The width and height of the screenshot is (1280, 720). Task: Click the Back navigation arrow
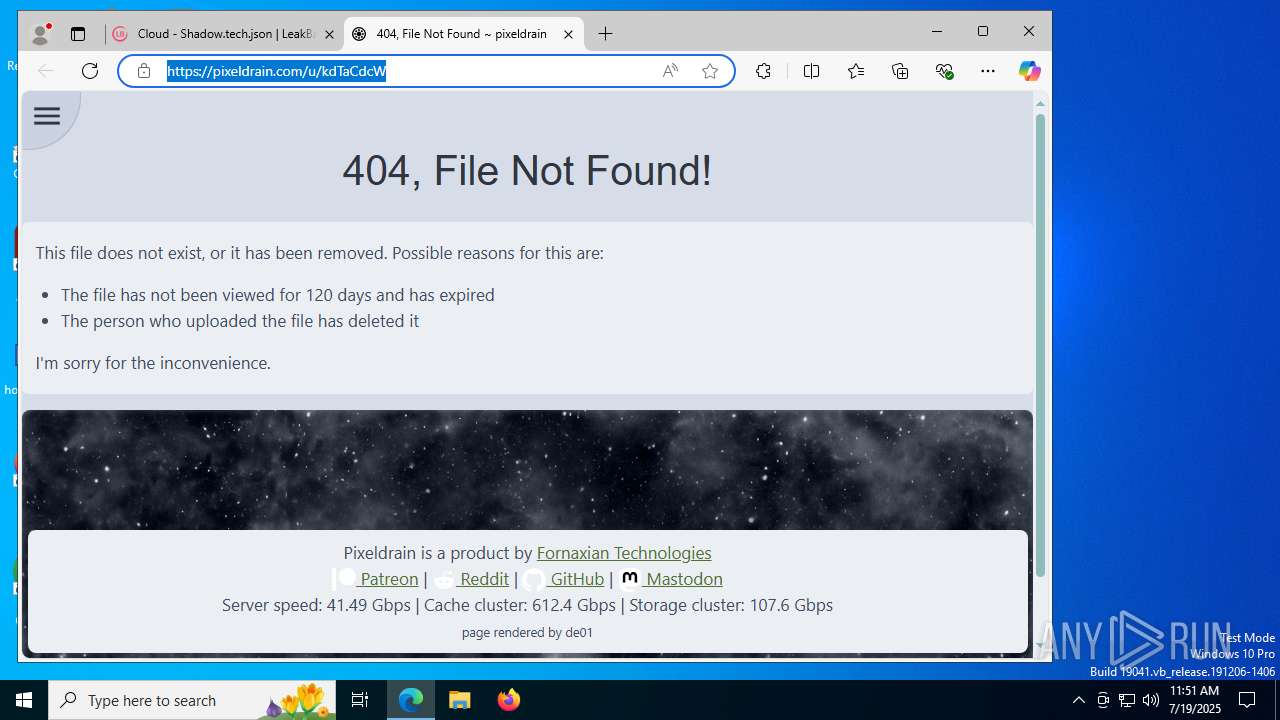click(46, 71)
